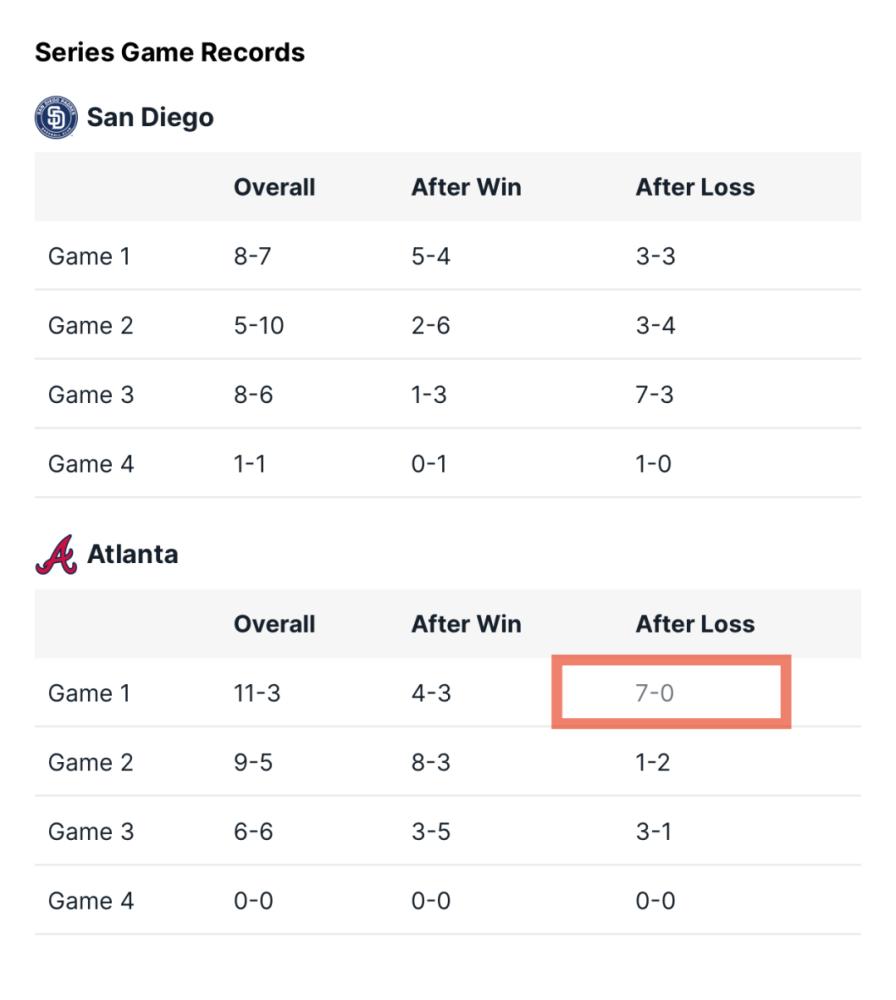This screenshot has width=896, height=1000.
Task: Select Atlanta's Game 1 overall 11-3 record
Action: 257,693
